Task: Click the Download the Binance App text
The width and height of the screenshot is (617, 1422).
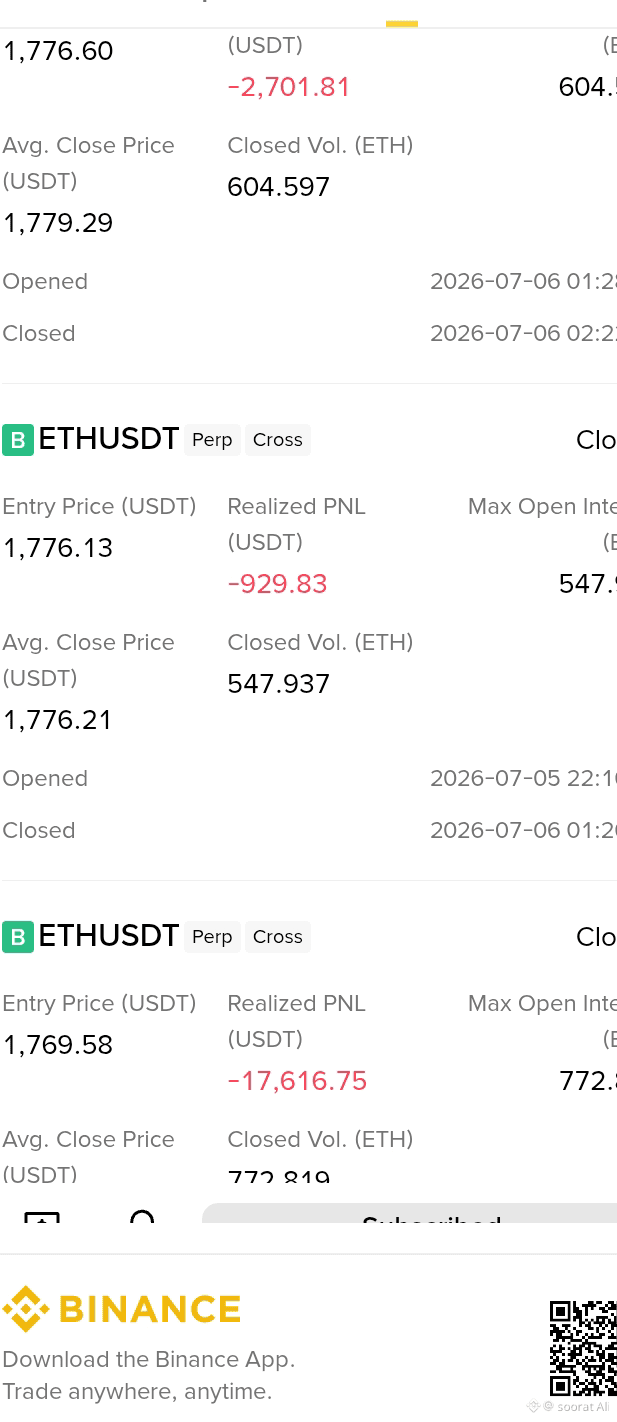Action: [x=149, y=1360]
